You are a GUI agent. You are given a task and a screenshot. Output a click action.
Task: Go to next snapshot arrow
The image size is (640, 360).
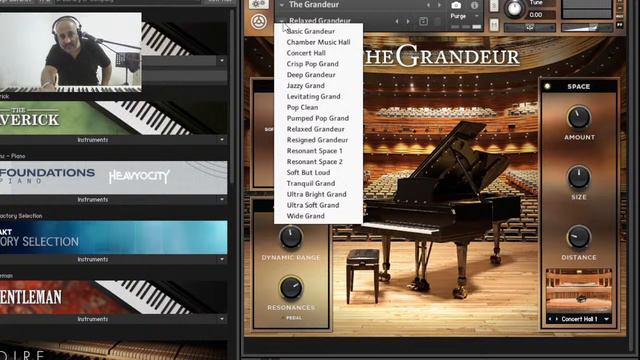[x=408, y=21]
